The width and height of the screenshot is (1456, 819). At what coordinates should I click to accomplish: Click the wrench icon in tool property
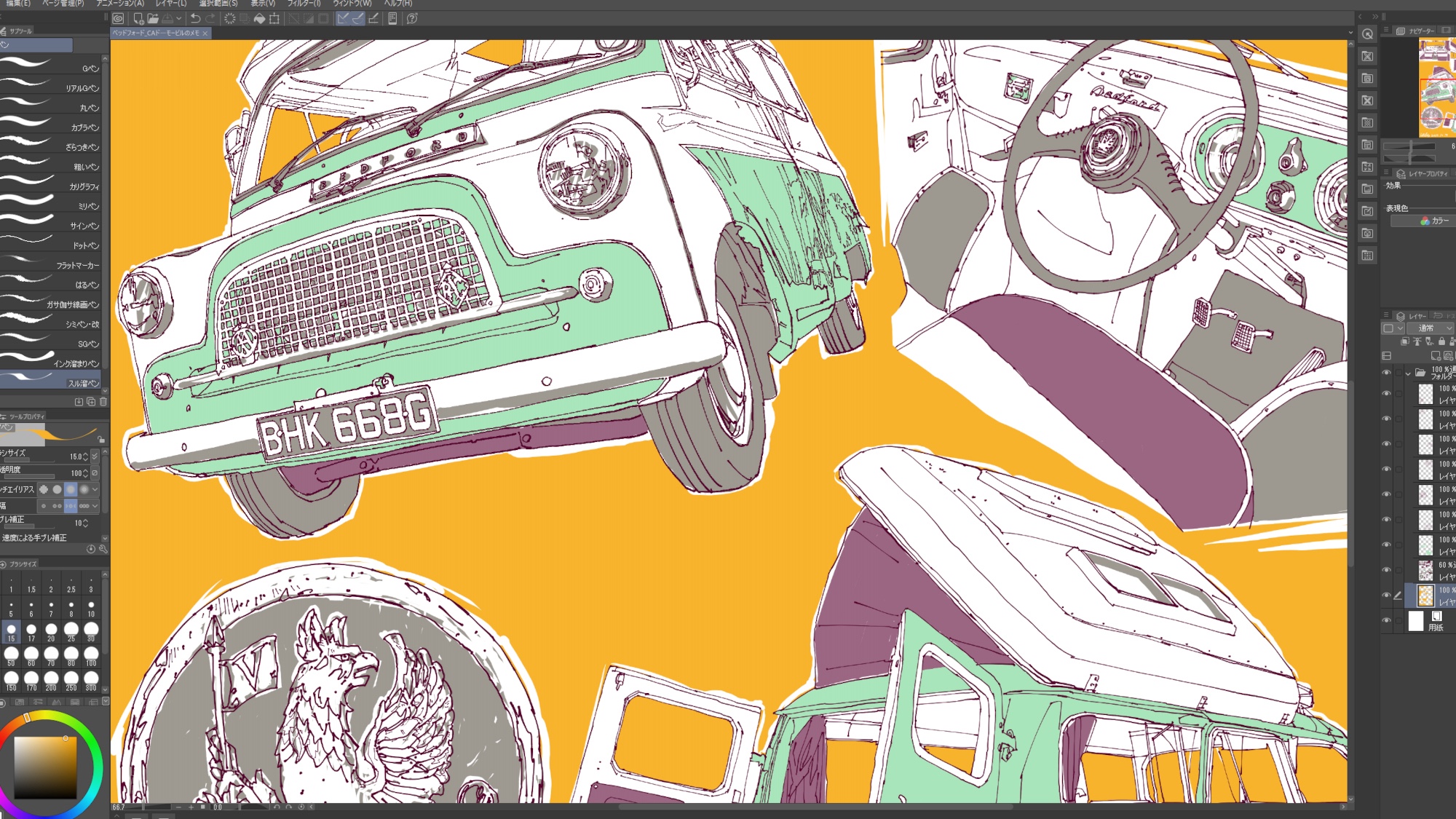tap(103, 549)
